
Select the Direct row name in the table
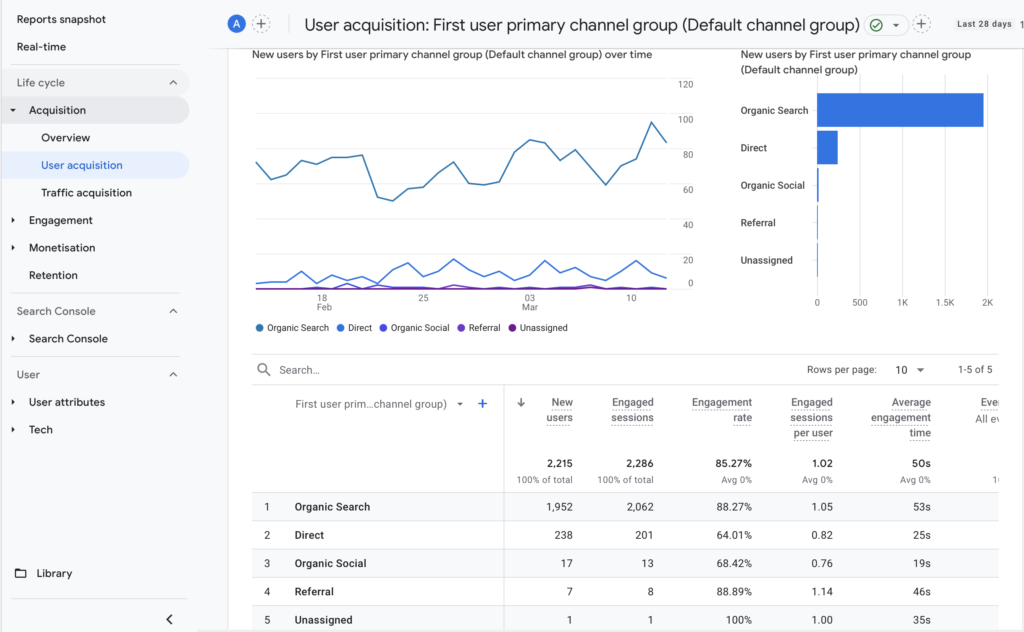pos(309,535)
